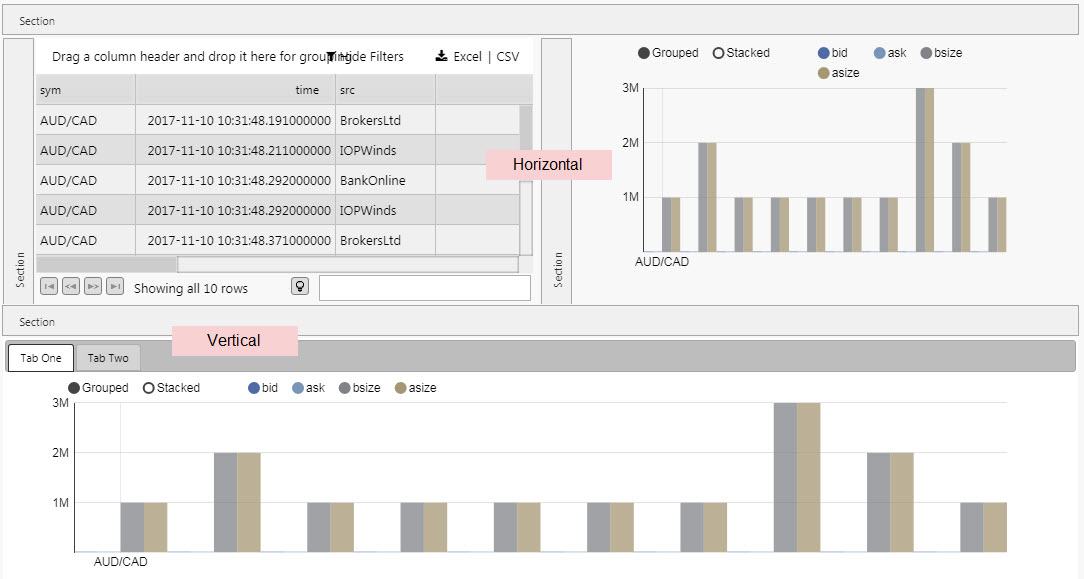Click the Excel download icon
1084x579 pixels.
click(441, 57)
